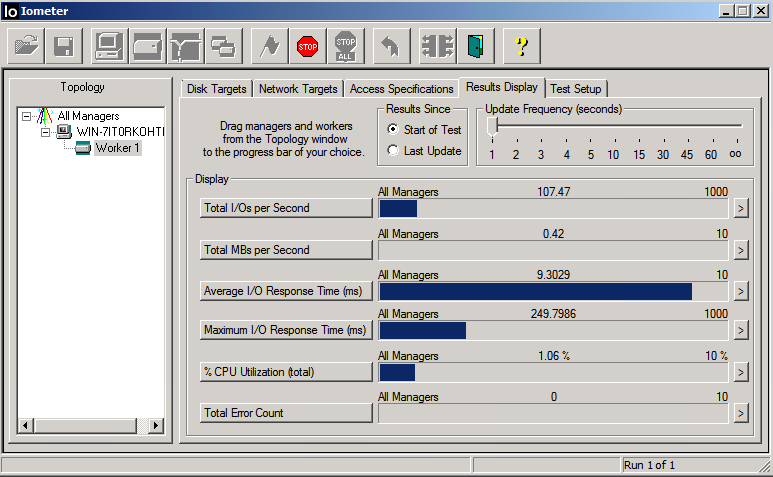Open Total Error Count arrow button

pos(740,413)
